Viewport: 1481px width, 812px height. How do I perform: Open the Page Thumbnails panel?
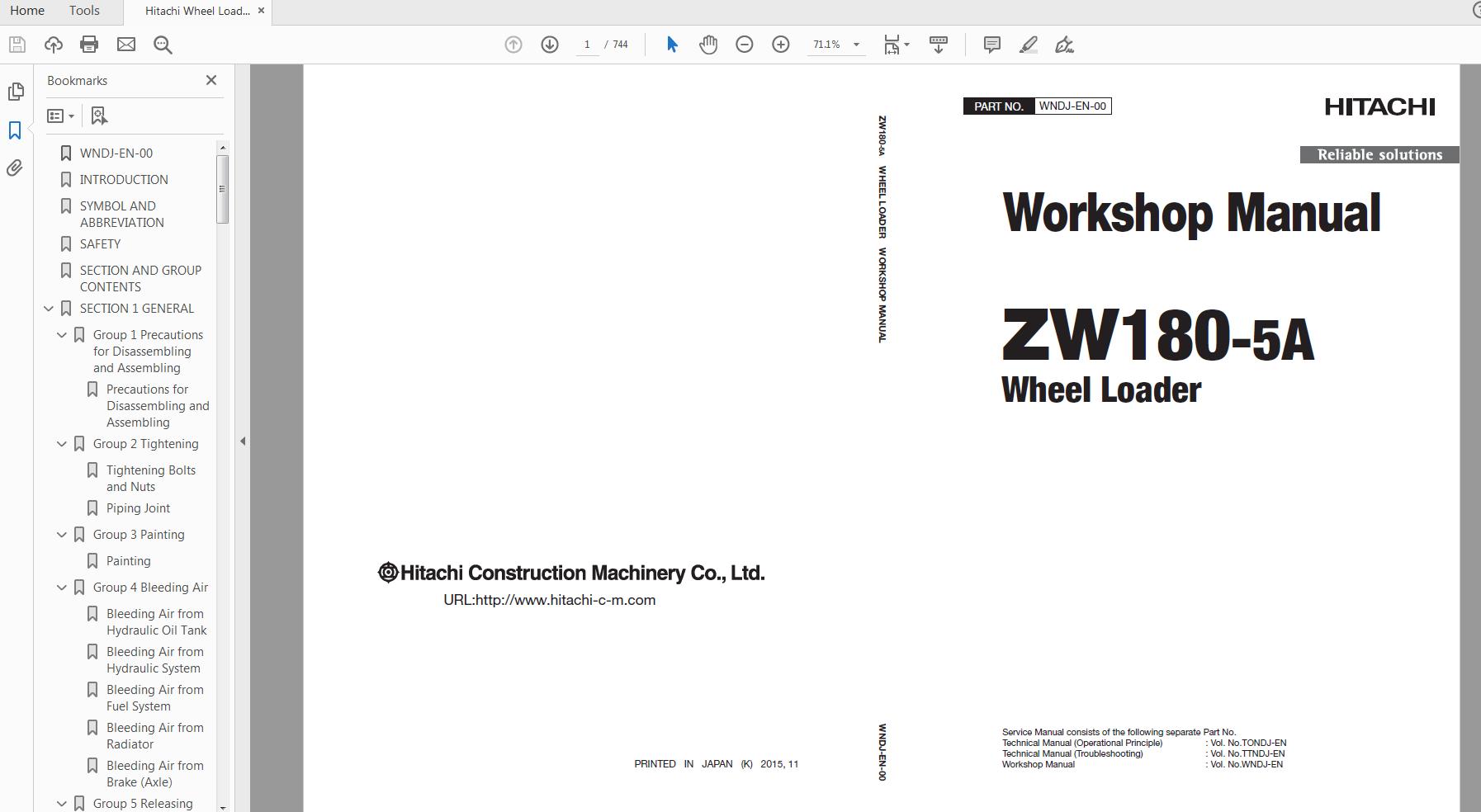click(x=15, y=92)
